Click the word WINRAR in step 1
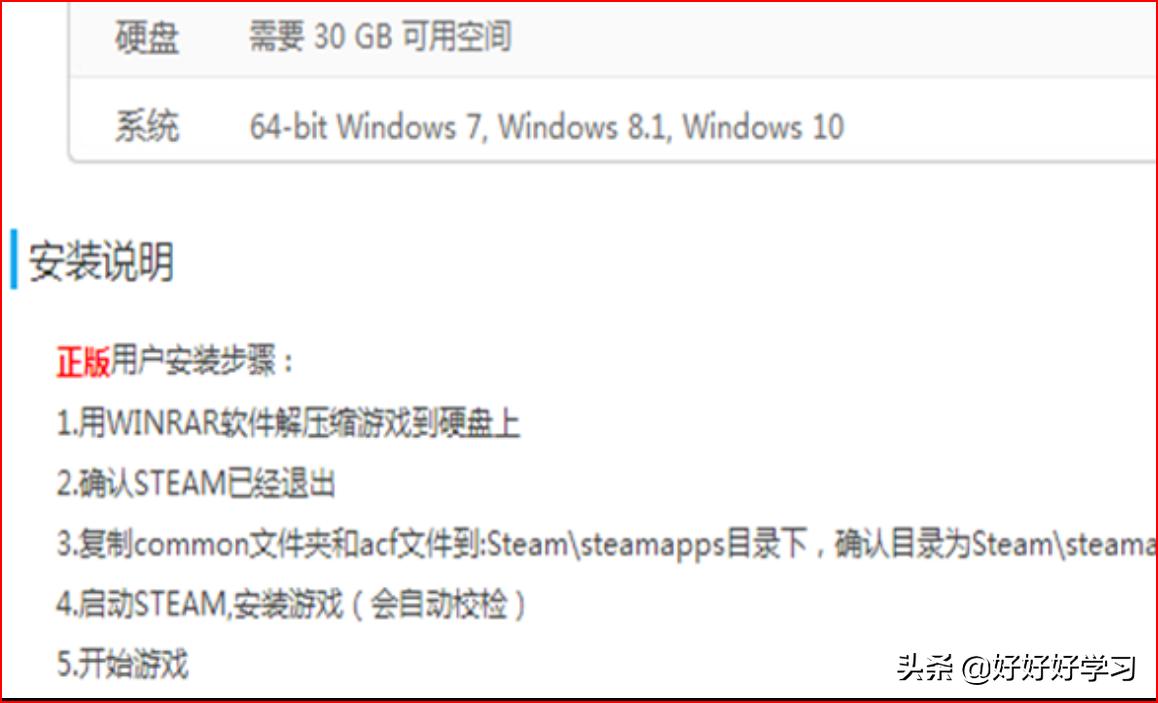 tap(163, 423)
